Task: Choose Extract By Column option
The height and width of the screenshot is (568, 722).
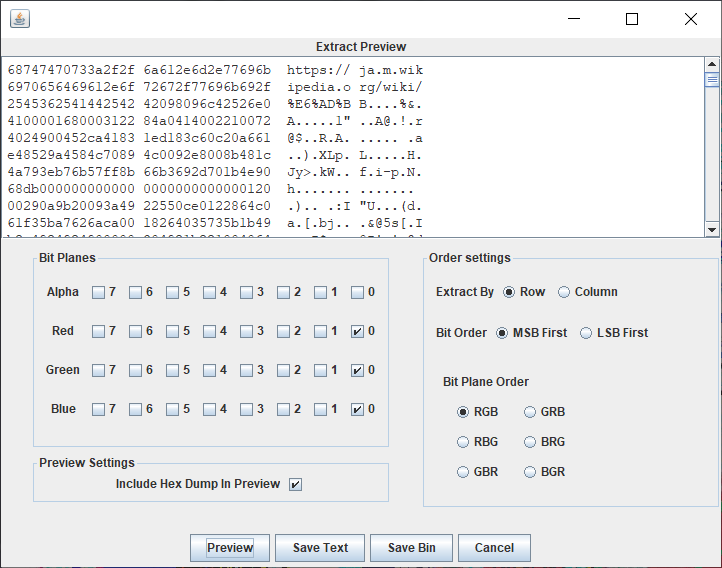Action: (x=564, y=292)
